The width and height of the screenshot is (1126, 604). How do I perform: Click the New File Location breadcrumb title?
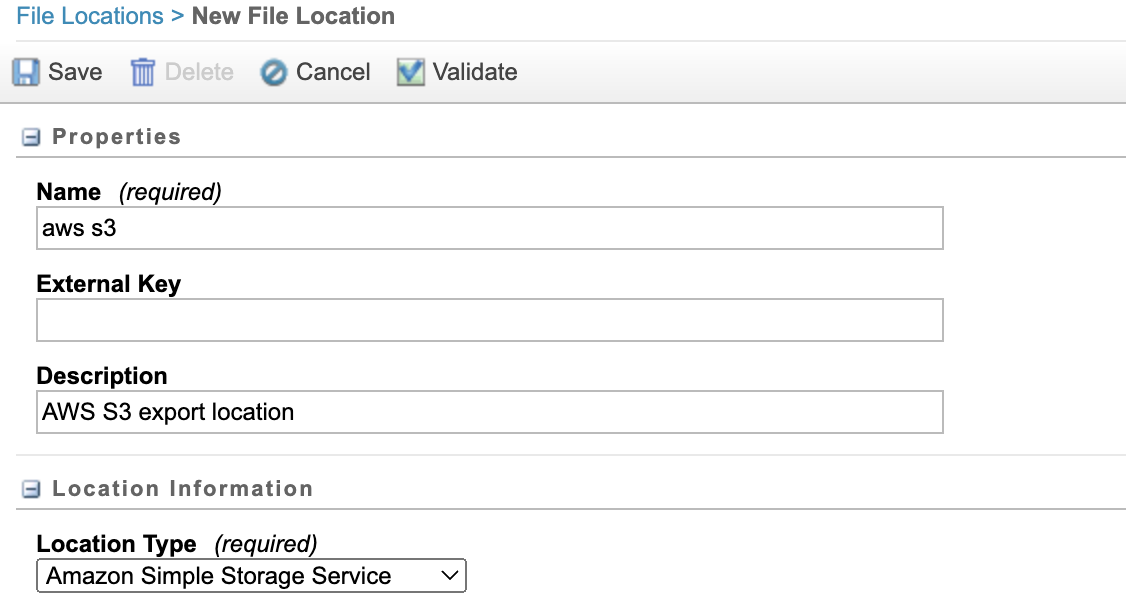[293, 16]
